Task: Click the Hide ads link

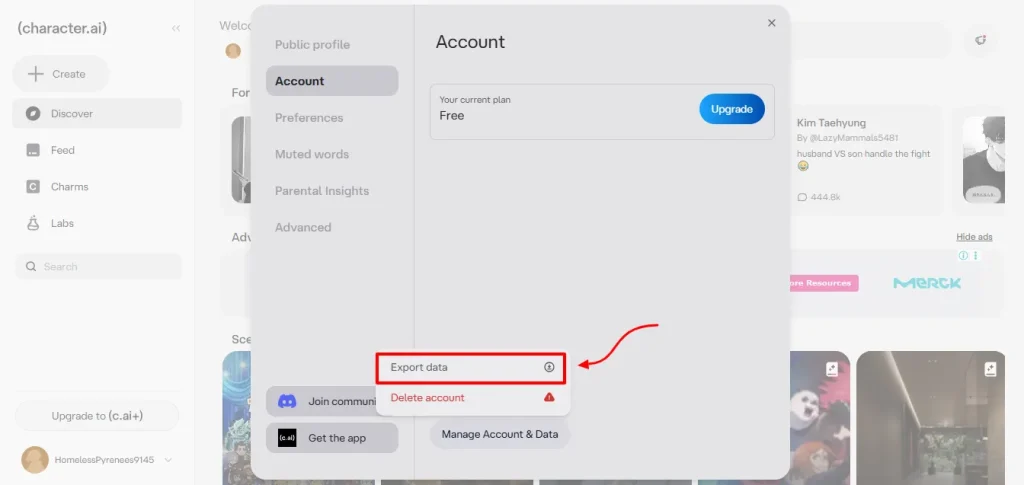Action: [x=974, y=237]
